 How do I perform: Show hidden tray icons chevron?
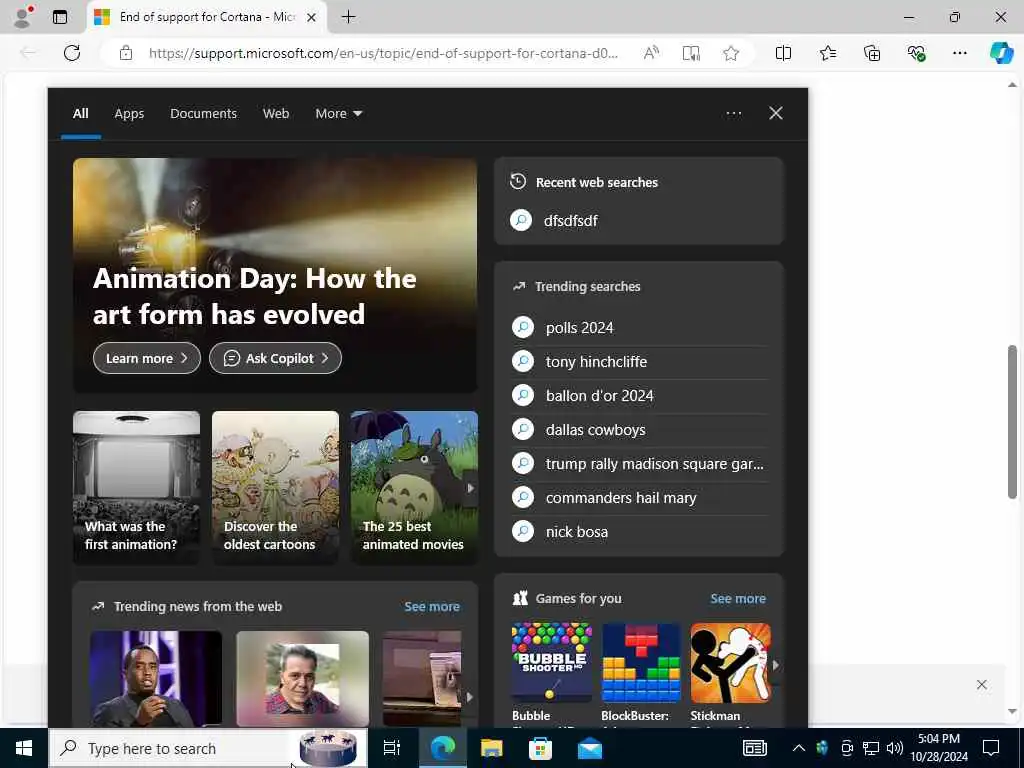click(x=799, y=748)
